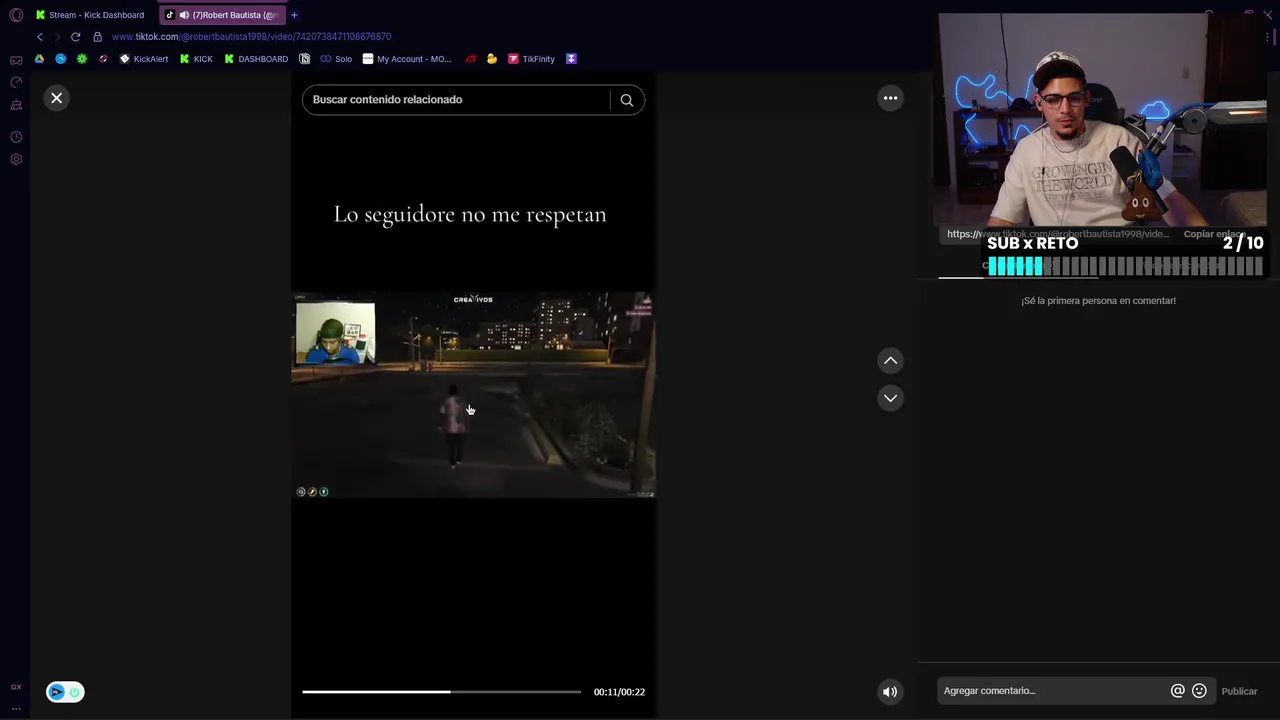Open sidebar three-dot menu at bottom
Screen dimensions: 1280x720
16,708
